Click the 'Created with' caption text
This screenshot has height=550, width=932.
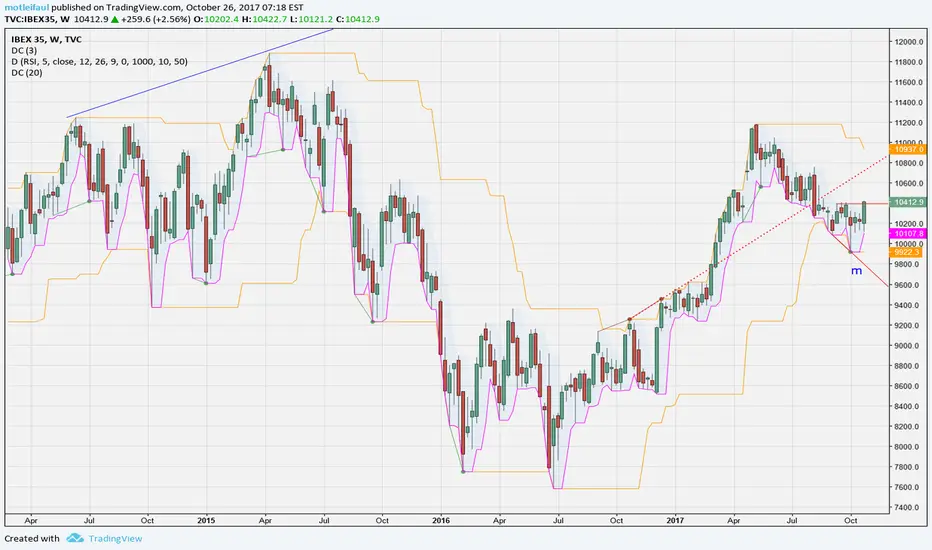click(32, 539)
